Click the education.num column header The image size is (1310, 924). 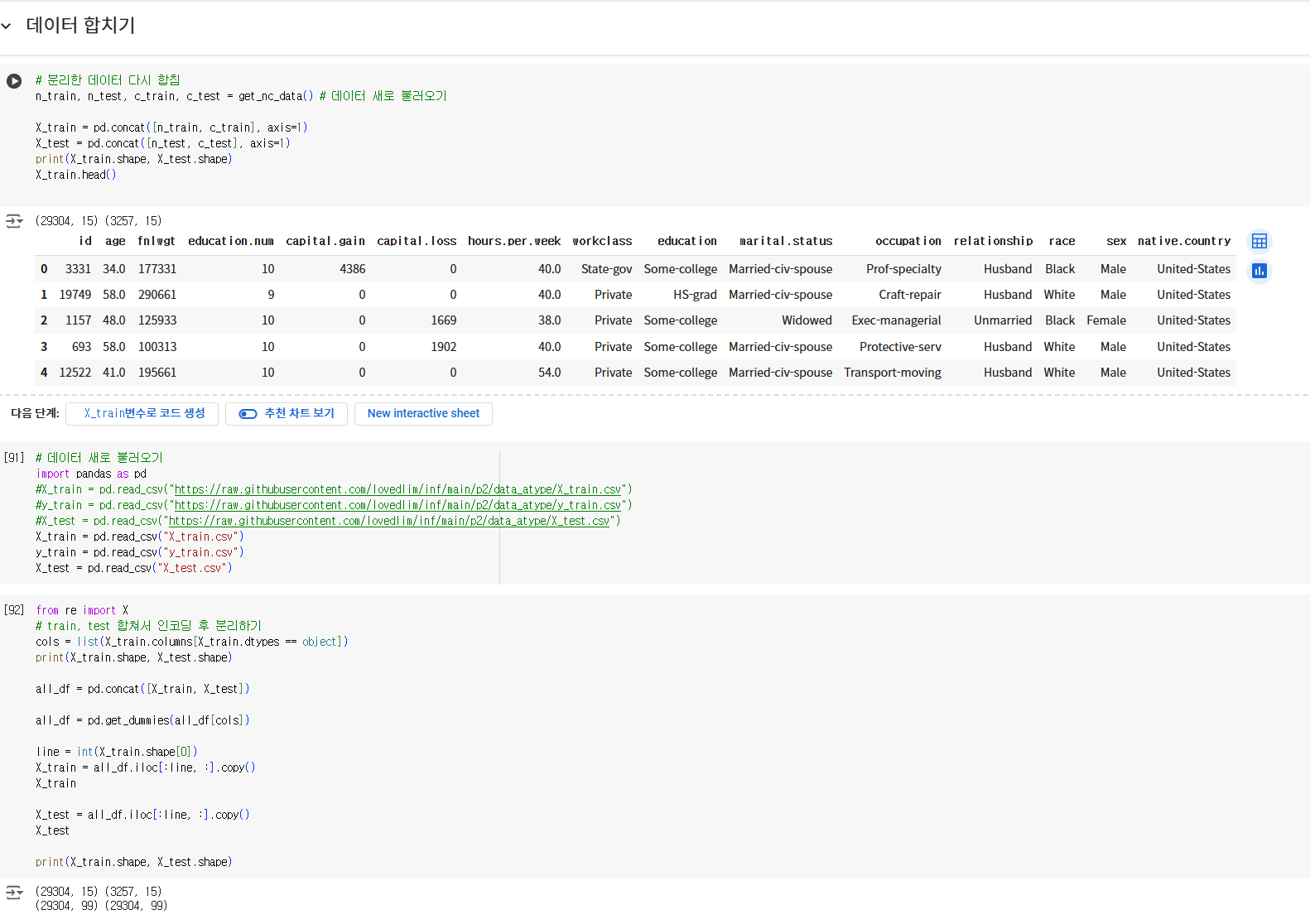[x=231, y=241]
